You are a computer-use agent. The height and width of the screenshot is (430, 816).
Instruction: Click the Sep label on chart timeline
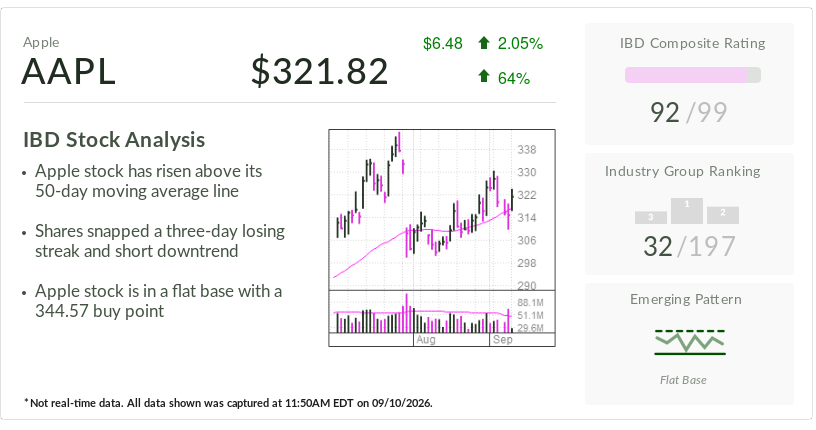tap(503, 340)
